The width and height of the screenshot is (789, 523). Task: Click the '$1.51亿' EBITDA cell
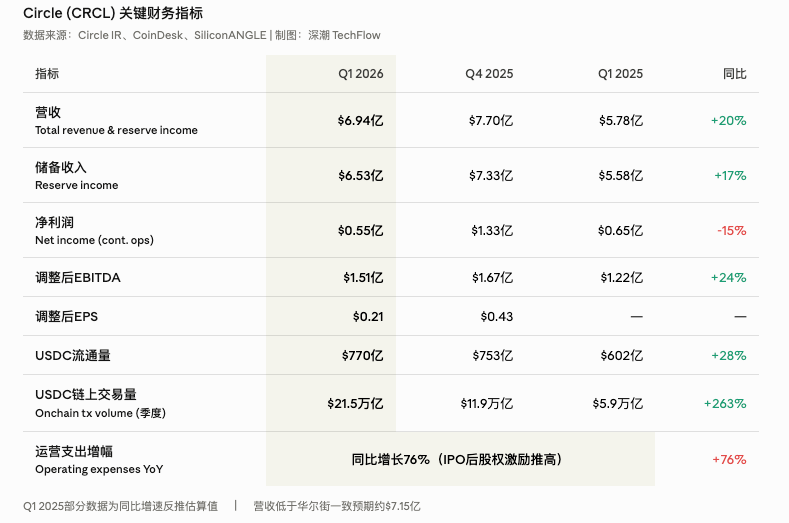(x=363, y=277)
